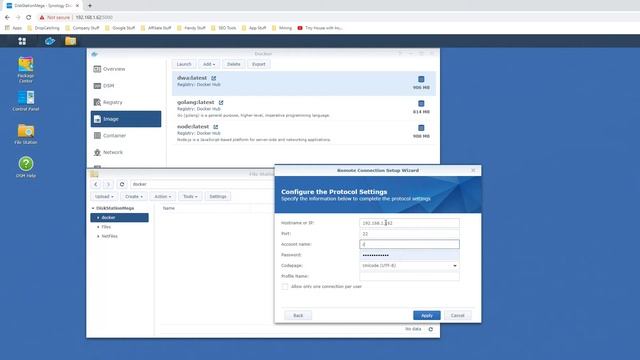Screen dimensions: 640x360
Task: Click the Not secure warning icon
Action: pyautogui.click(x=42, y=17)
